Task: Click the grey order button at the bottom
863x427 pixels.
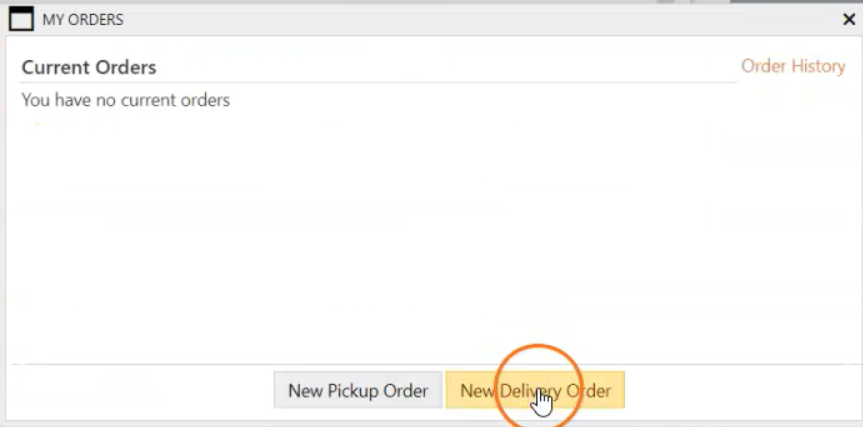Action: pos(358,390)
